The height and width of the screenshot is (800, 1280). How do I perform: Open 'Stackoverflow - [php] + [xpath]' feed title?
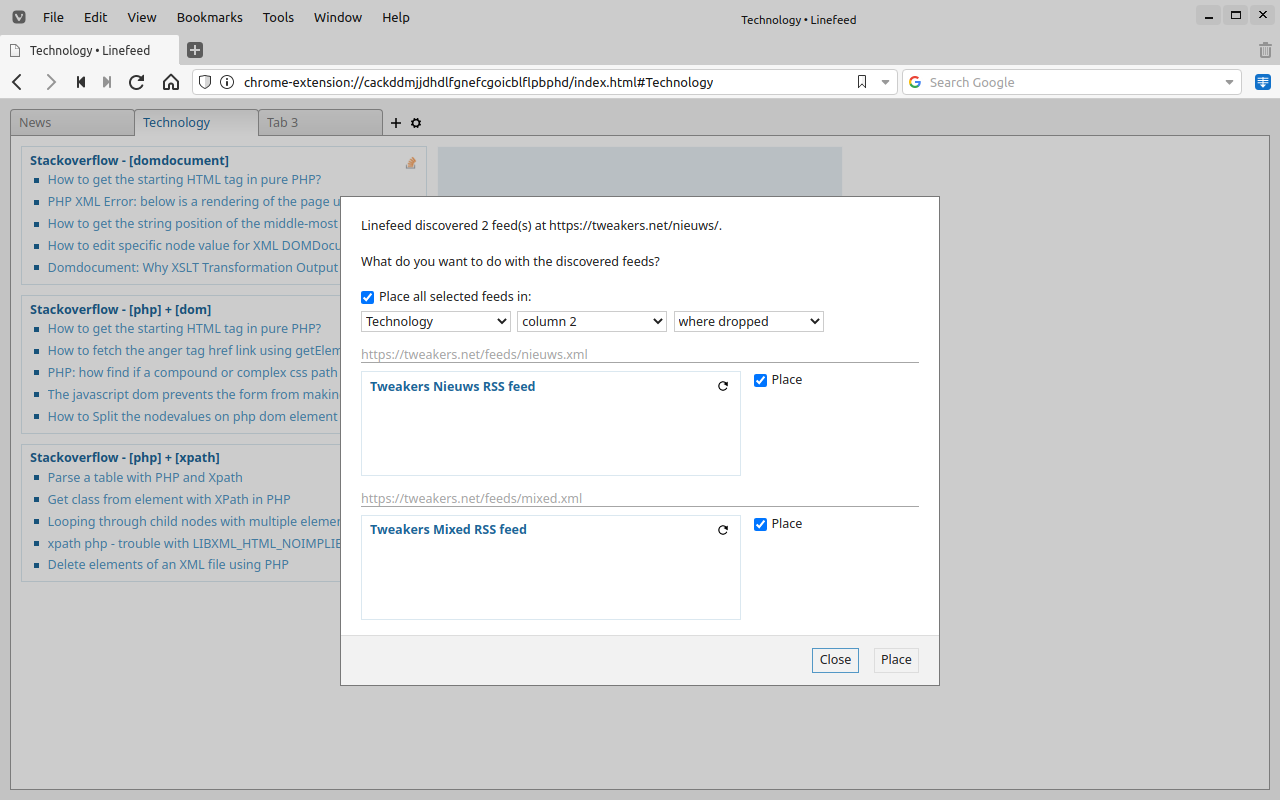coord(125,458)
